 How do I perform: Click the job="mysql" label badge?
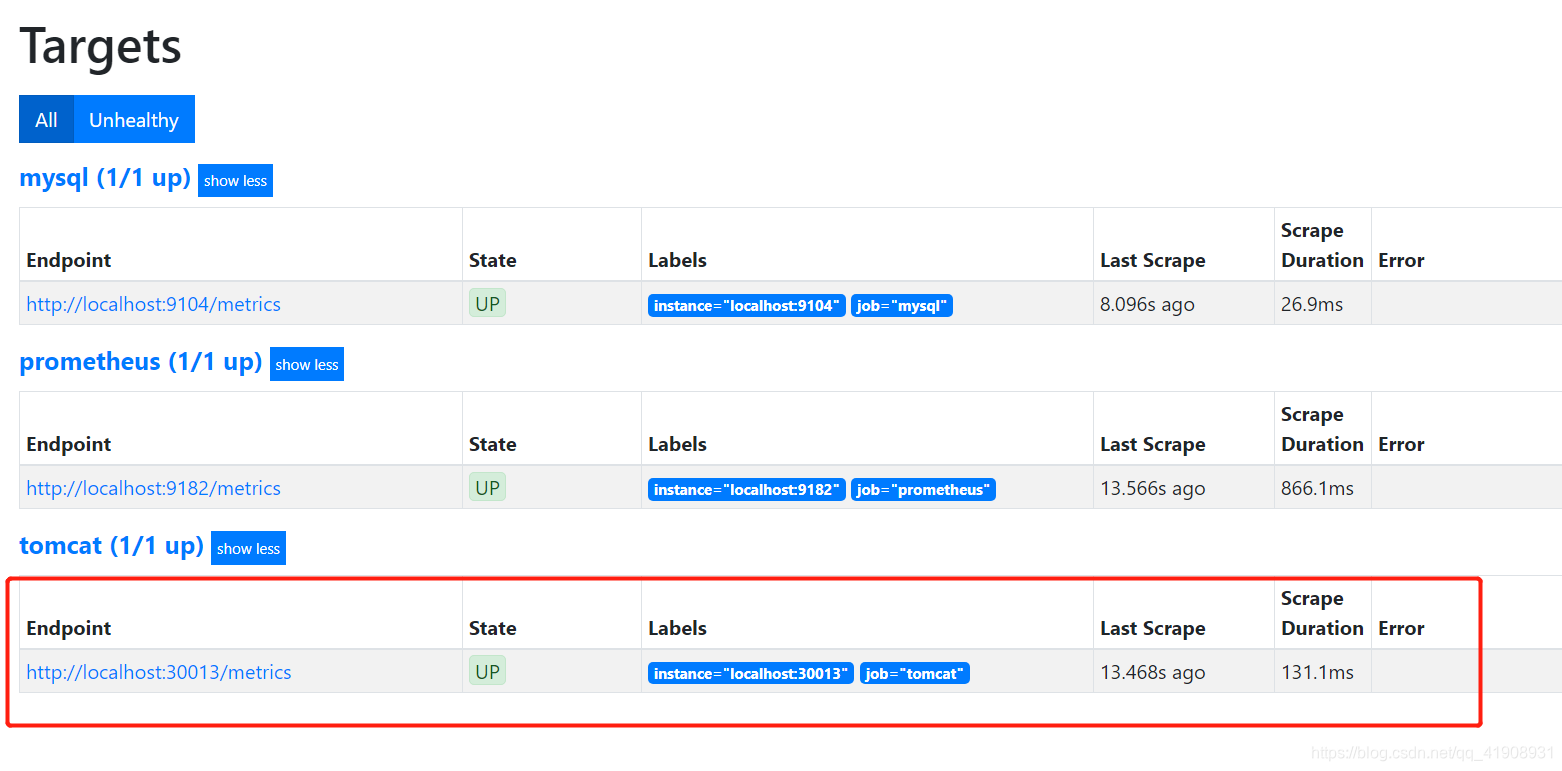click(902, 306)
